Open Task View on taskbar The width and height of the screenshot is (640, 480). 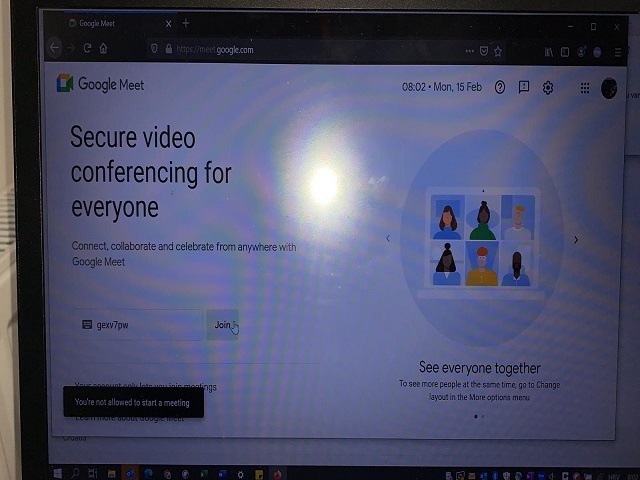pos(93,473)
